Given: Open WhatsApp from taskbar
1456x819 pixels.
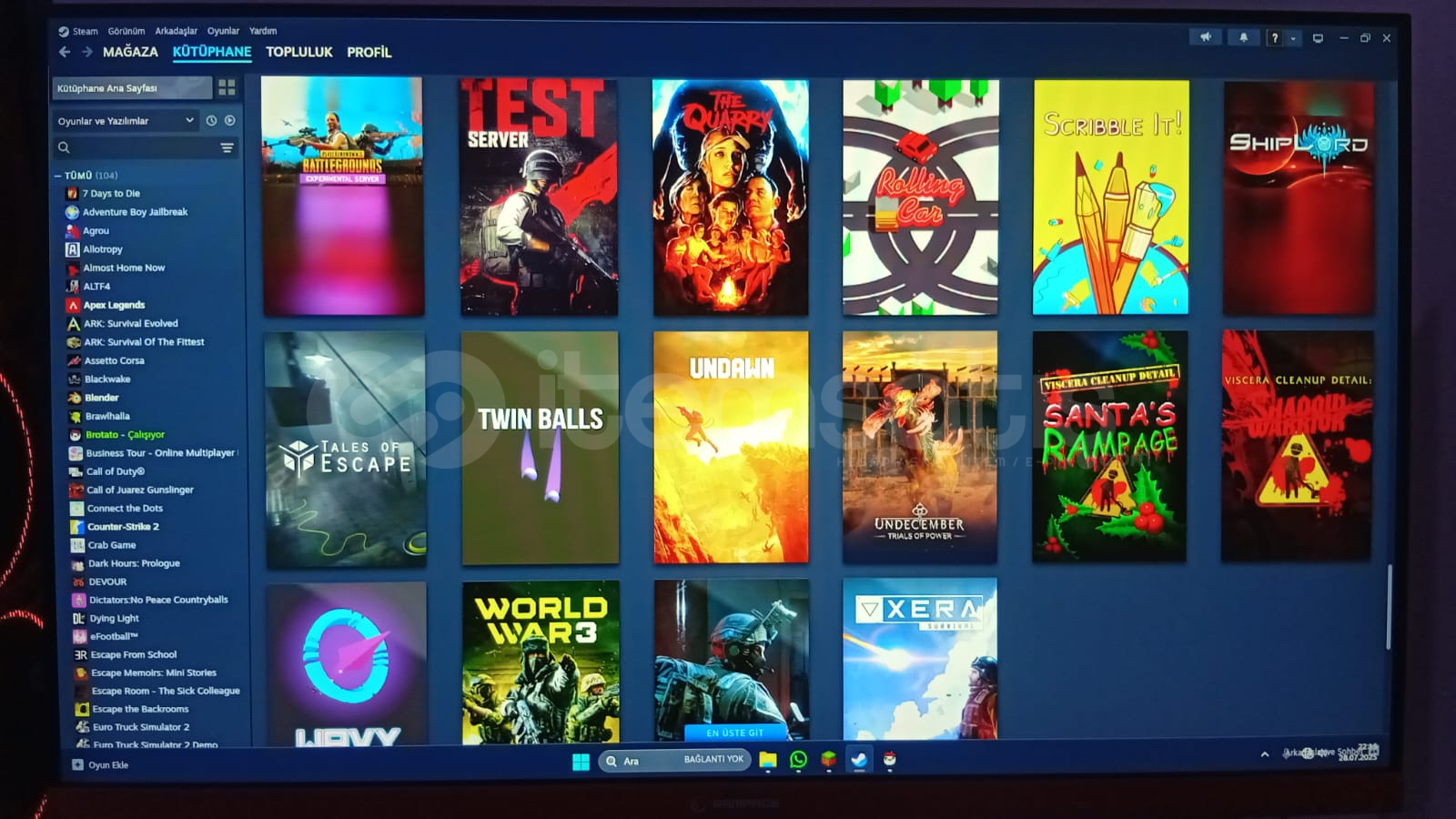Looking at the screenshot, I should (x=798, y=760).
